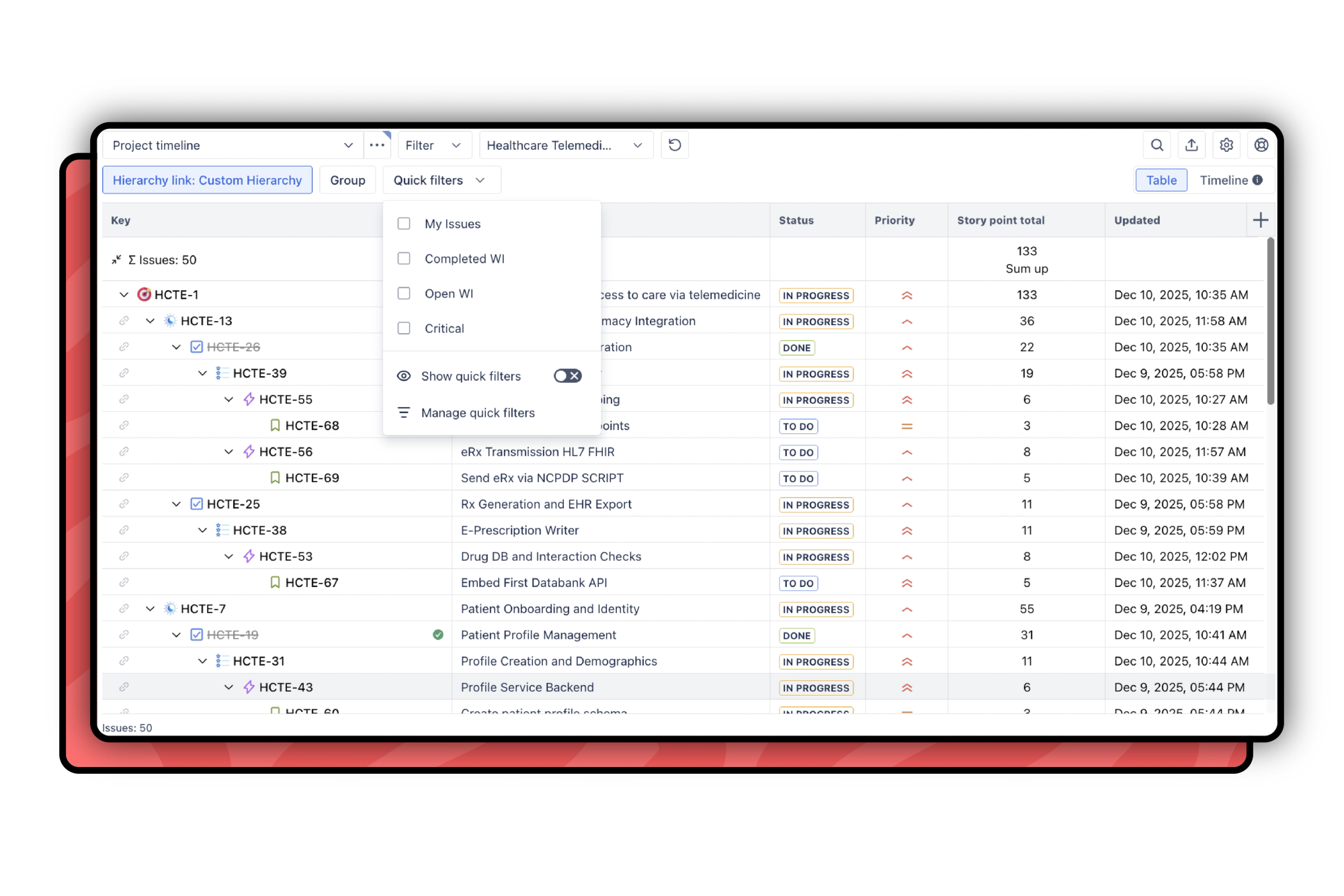Click Hierarchy link: Custom Hierarchy button
Viewport: 1344px width, 896px height.
(x=207, y=180)
